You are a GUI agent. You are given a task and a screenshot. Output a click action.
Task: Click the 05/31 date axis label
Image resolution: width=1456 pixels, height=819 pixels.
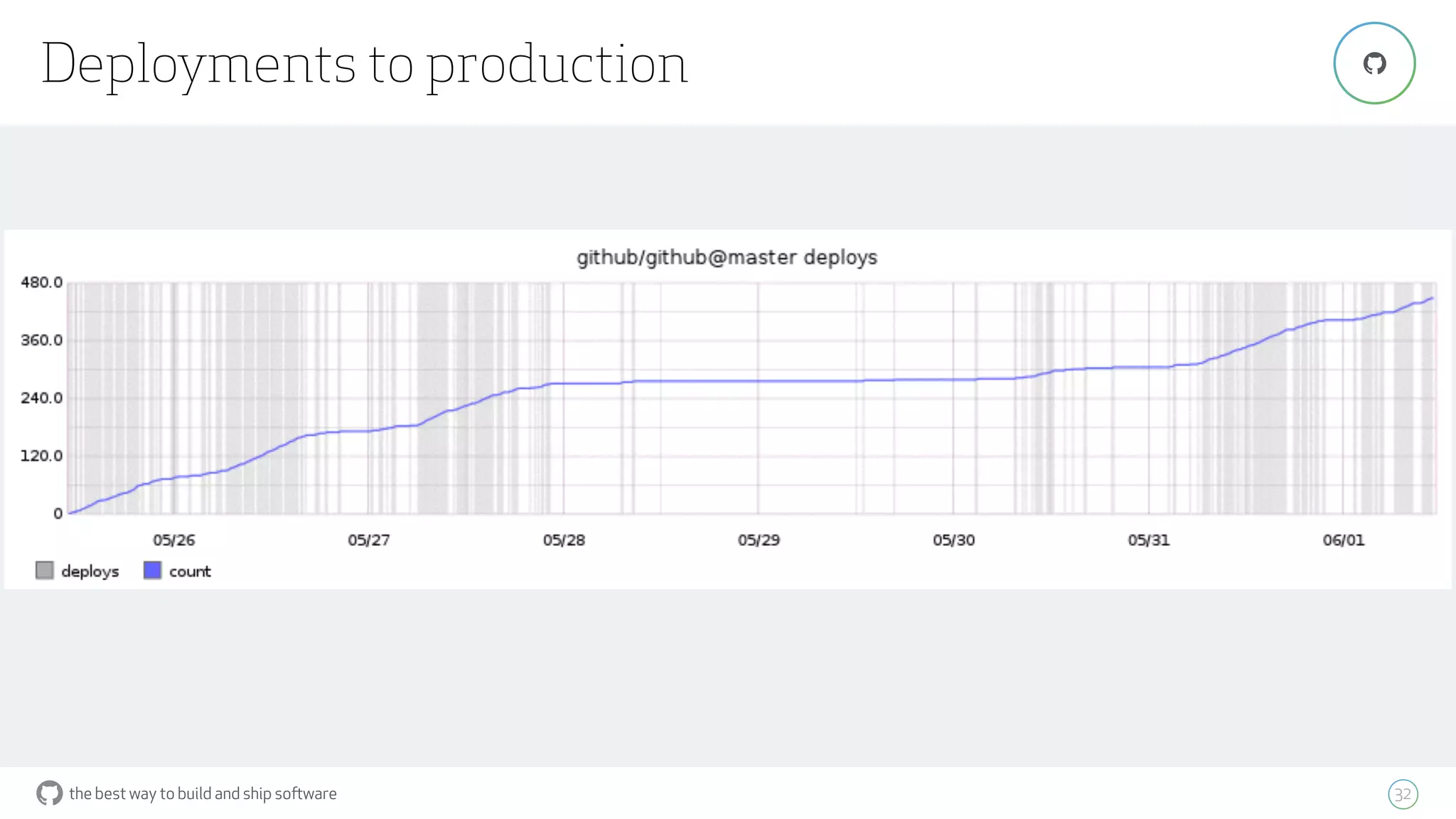tap(1148, 540)
